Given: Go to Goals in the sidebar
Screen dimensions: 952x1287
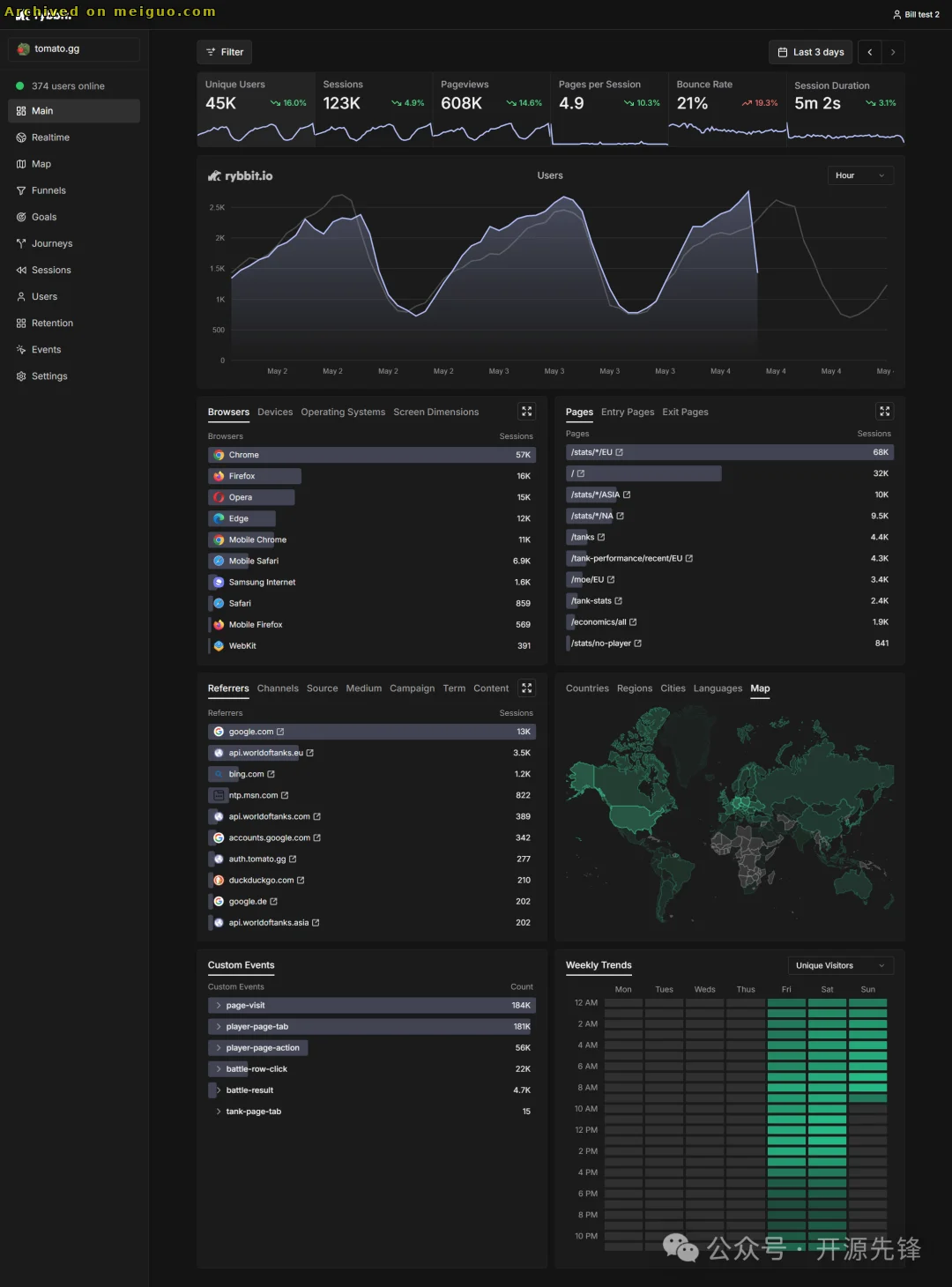Looking at the screenshot, I should tap(43, 217).
